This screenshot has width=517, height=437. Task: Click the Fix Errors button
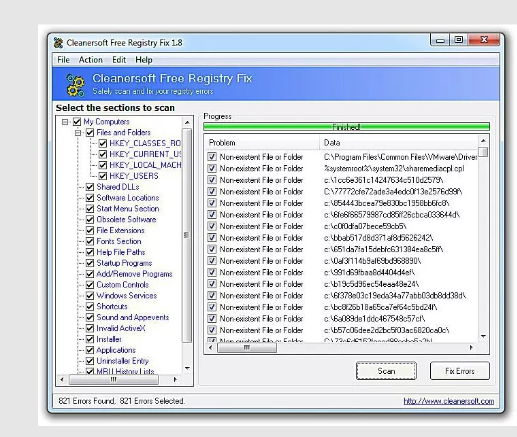click(x=460, y=371)
